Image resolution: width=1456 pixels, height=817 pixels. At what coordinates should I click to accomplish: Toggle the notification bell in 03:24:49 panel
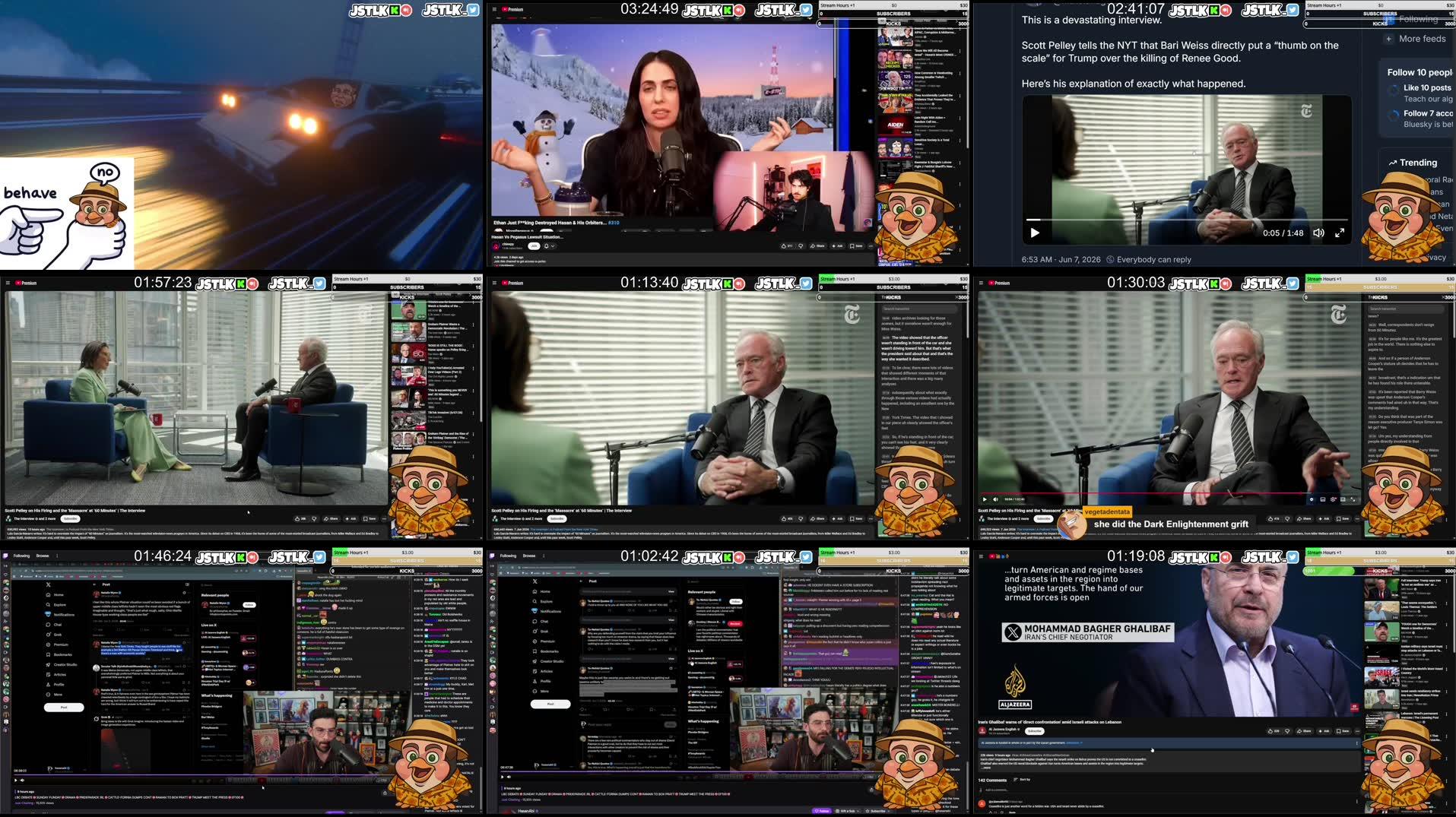[x=546, y=246]
